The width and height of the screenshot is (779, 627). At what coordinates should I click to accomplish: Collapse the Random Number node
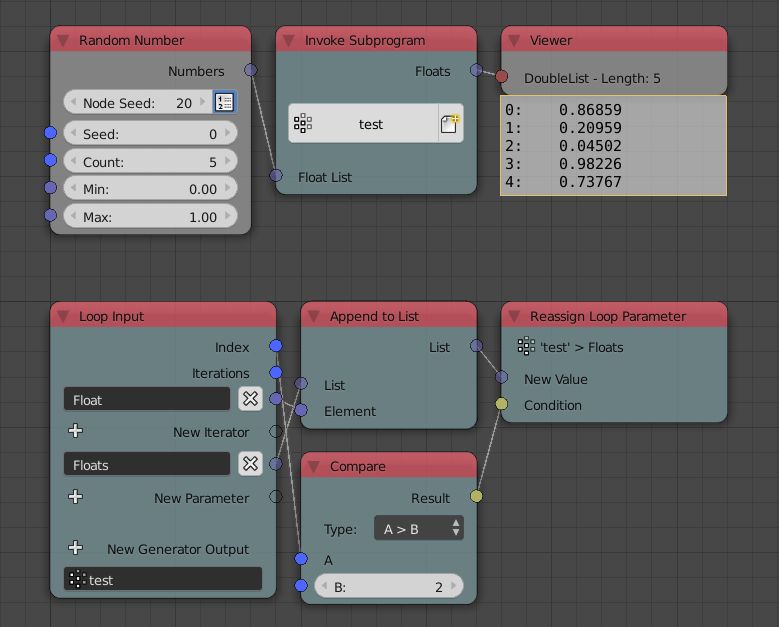pyautogui.click(x=63, y=40)
